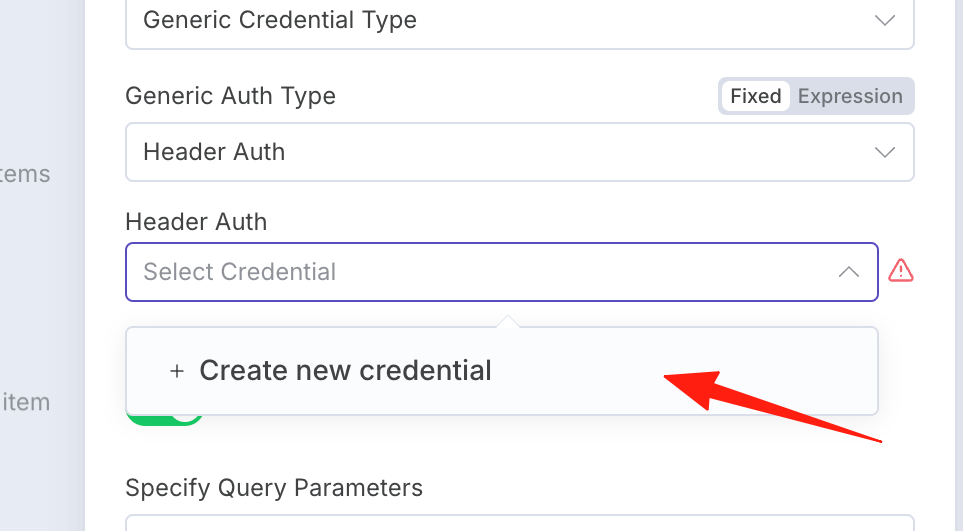Screen dimensions: 964x532
Task: Click the 'tems' text in left panel
Action: click(x=25, y=174)
